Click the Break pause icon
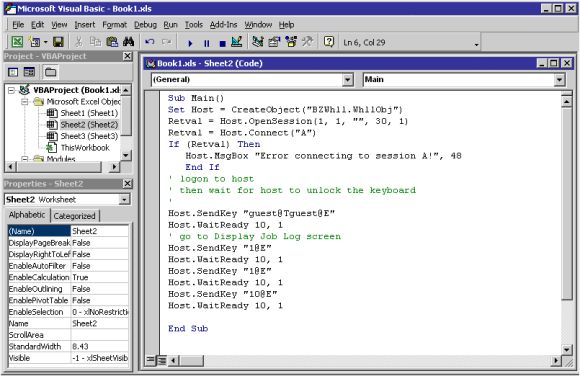The height and width of the screenshot is (376, 580). [206, 43]
